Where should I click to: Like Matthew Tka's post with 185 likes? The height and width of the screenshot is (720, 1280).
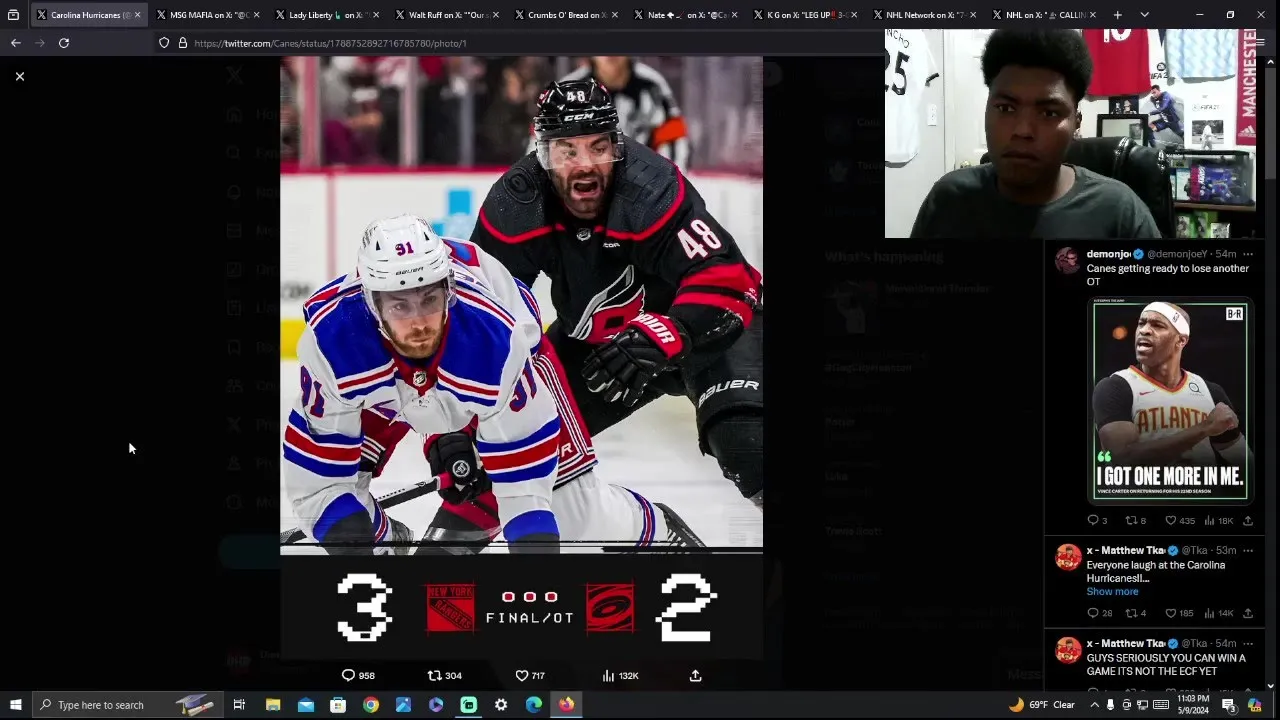[1180, 613]
